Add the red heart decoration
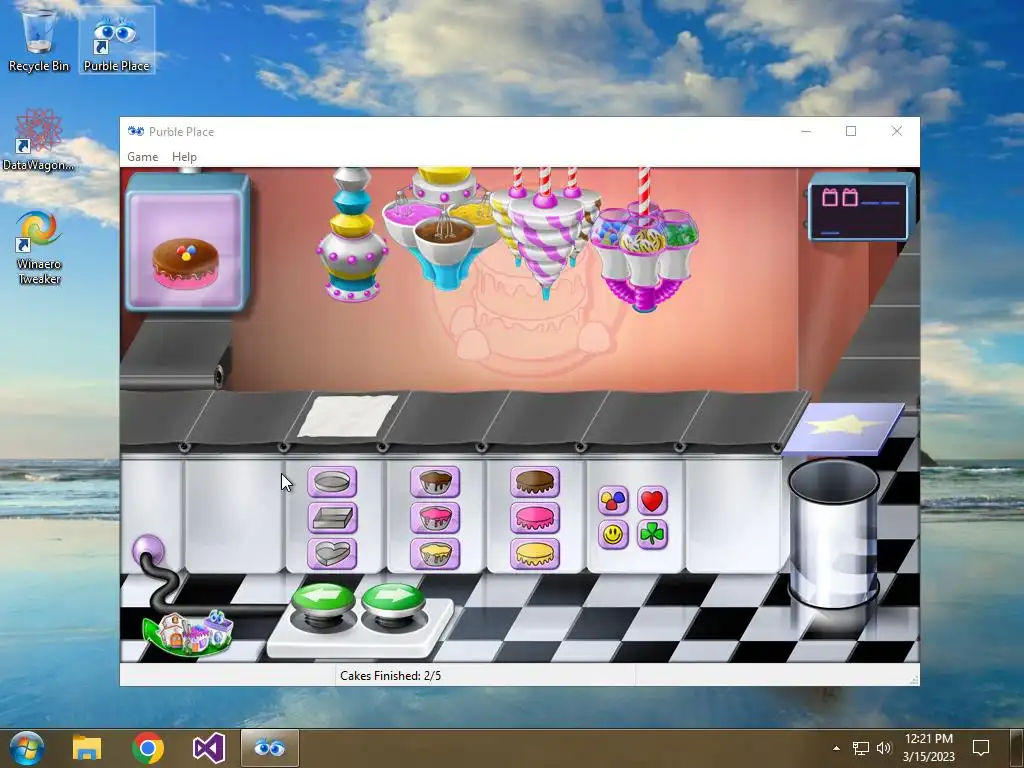 652,501
